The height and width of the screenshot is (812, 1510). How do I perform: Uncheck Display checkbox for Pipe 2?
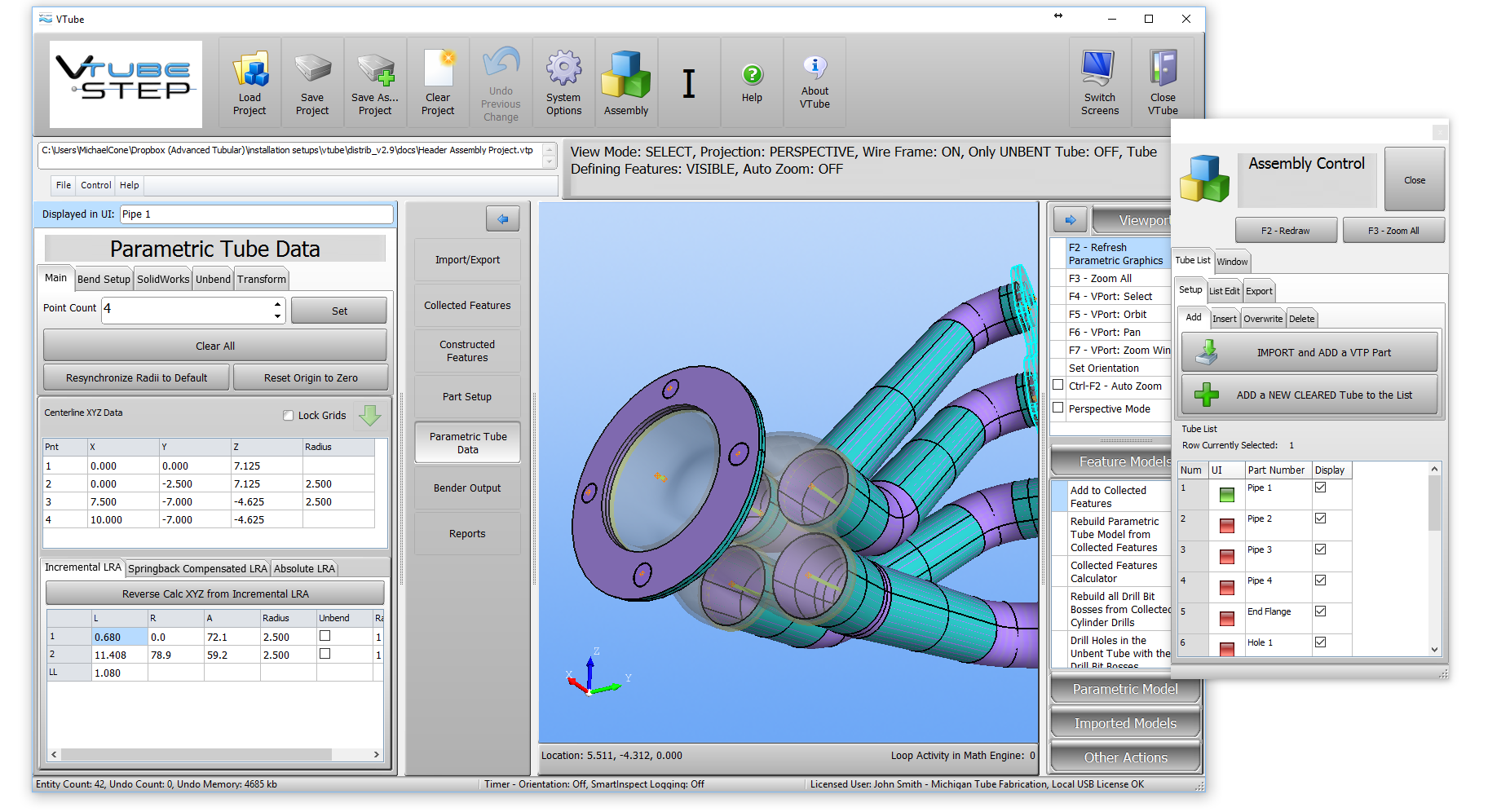coord(1320,519)
